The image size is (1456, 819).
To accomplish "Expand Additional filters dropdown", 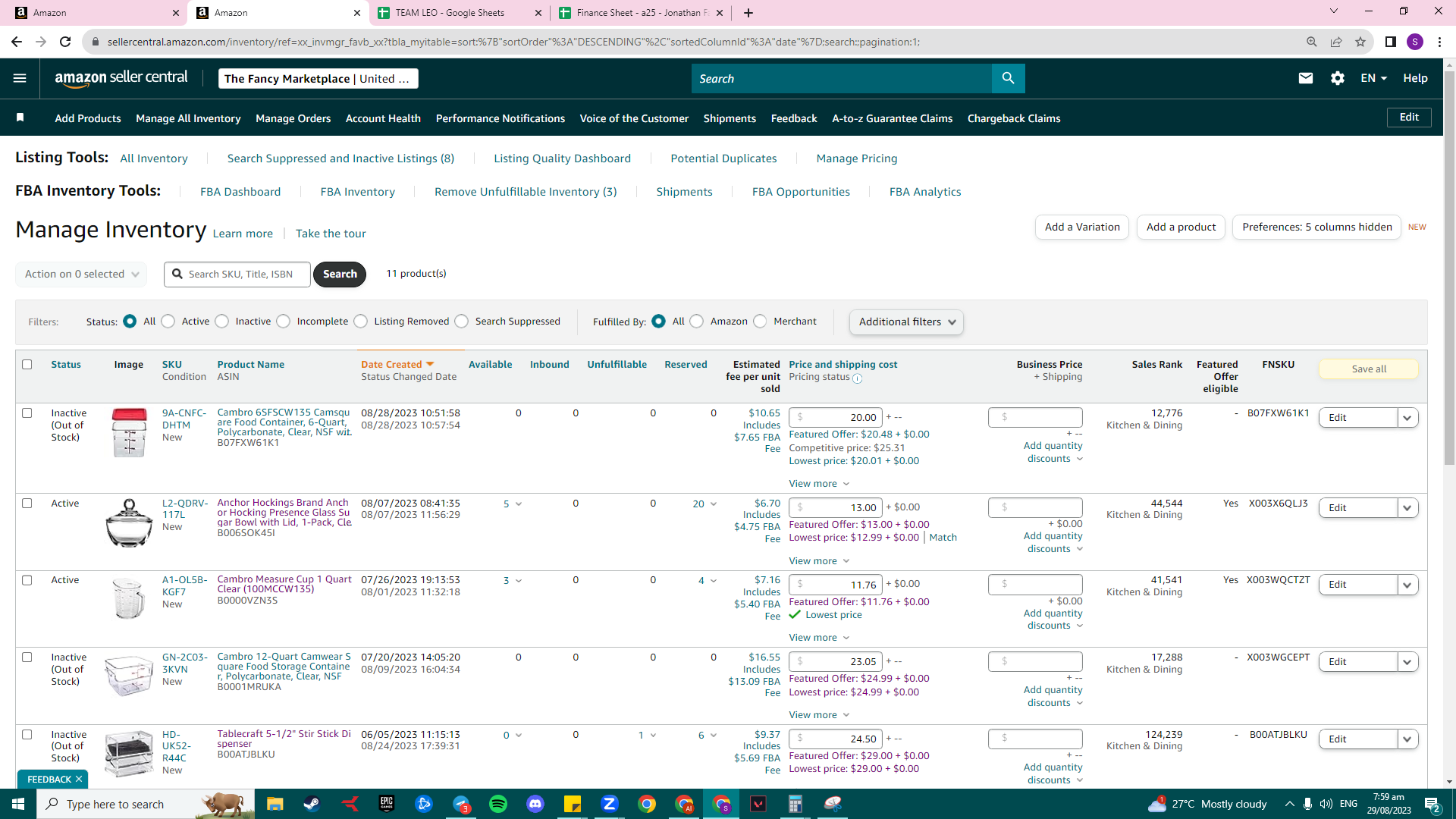I will pyautogui.click(x=906, y=322).
